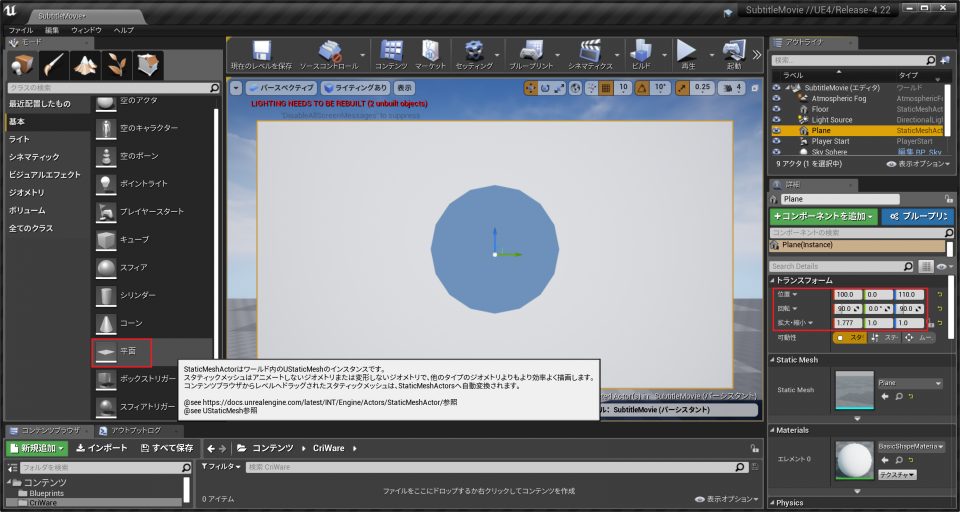The image size is (960, 512).
Task: Toggle rotation snapping triangle icon
Action: (642, 88)
